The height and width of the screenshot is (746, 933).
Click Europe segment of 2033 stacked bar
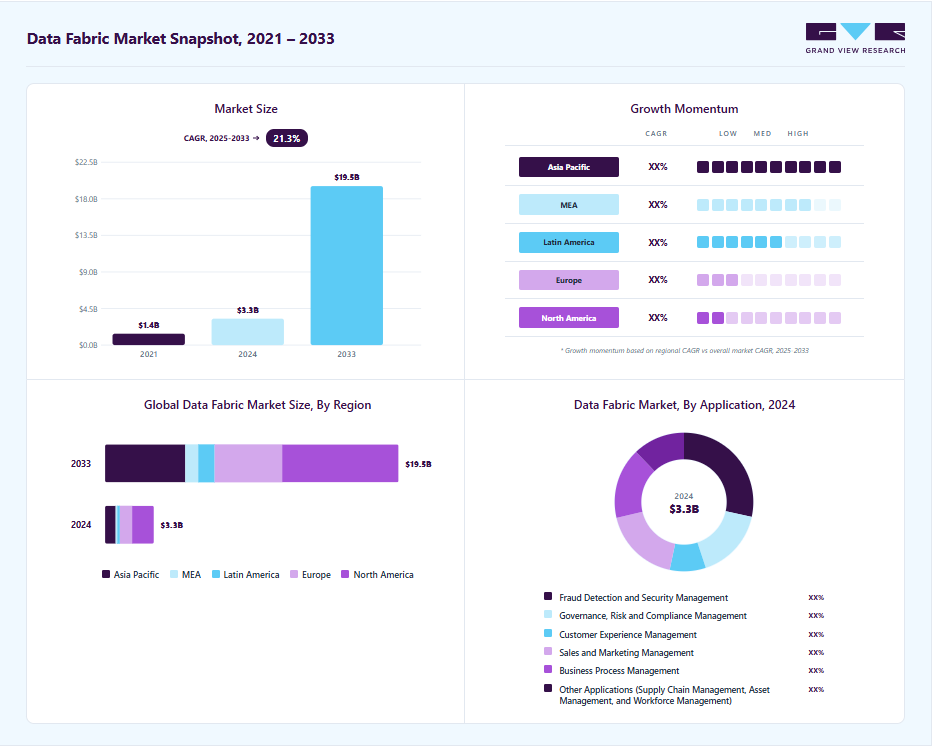point(248,463)
